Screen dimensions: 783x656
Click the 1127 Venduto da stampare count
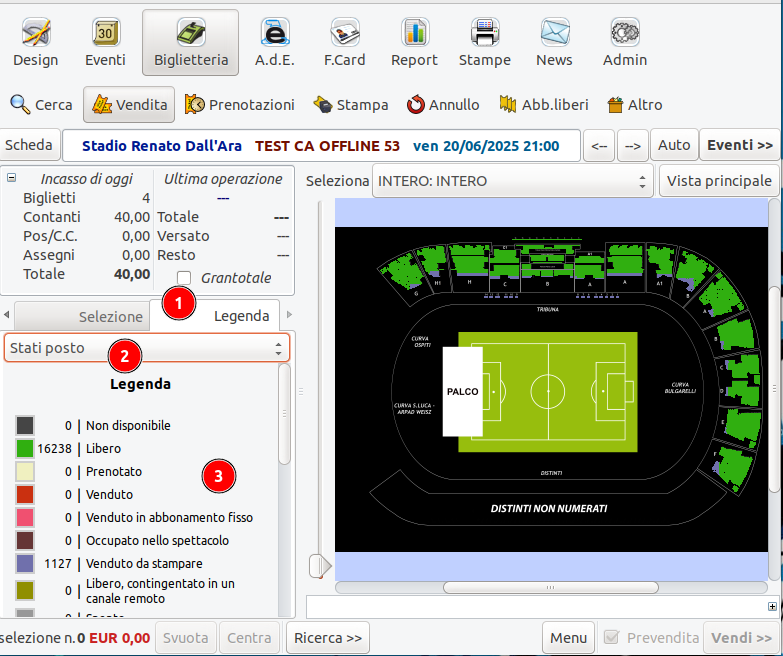click(58, 563)
